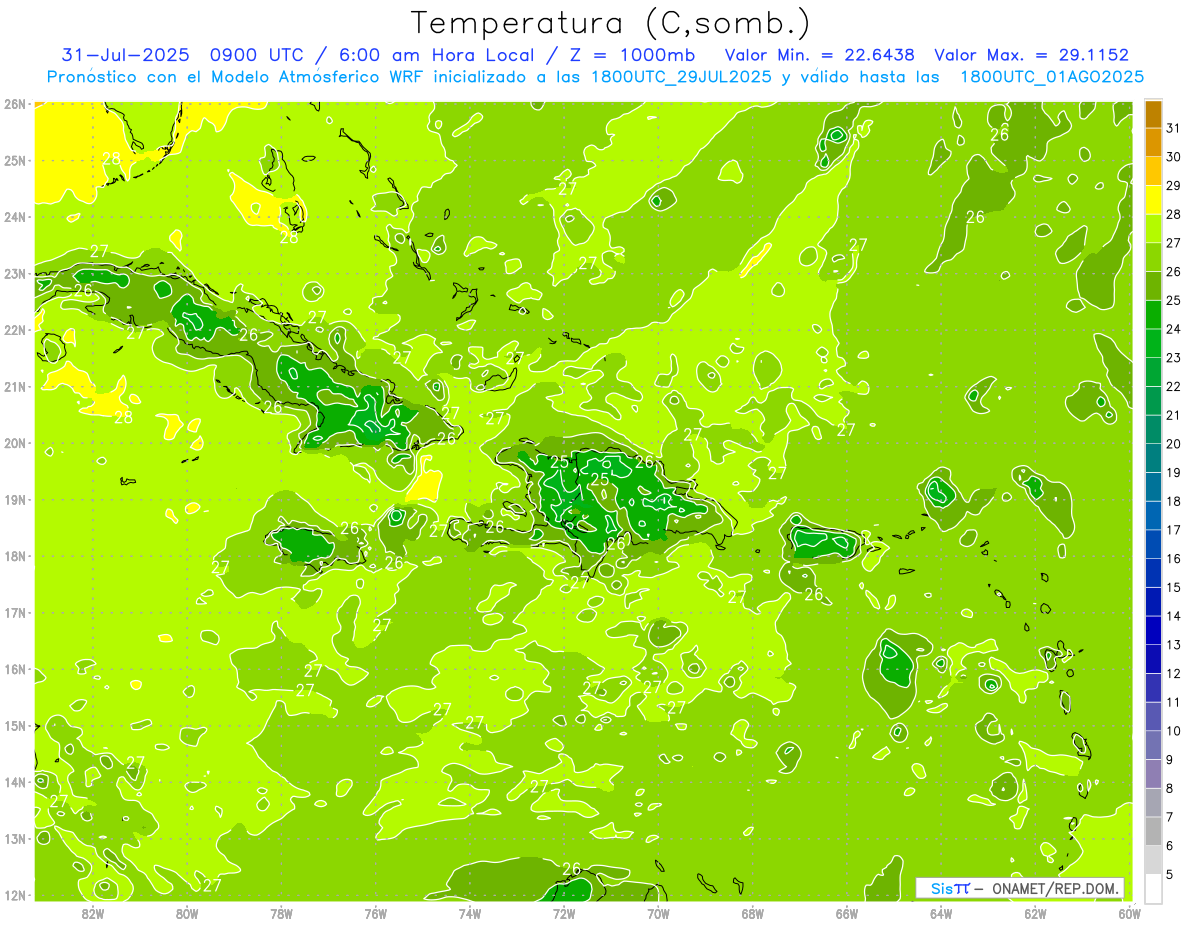Pick the orange 29–30 colorbar swatch
Image resolution: width=1200 pixels, height=927 pixels.
(x=1153, y=171)
